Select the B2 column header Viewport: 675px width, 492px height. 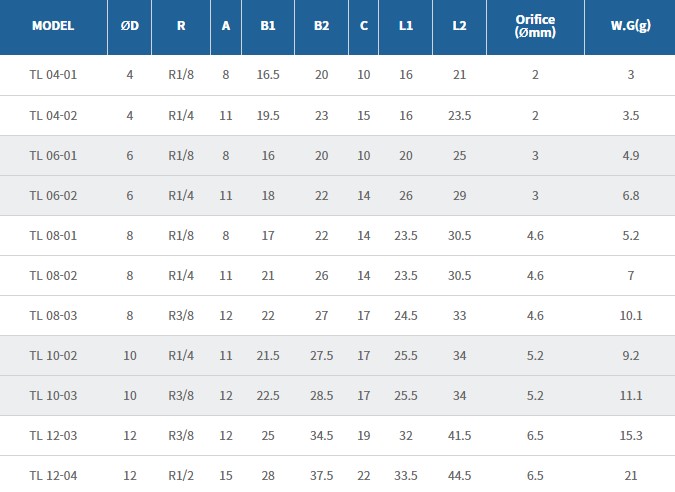(x=321, y=26)
